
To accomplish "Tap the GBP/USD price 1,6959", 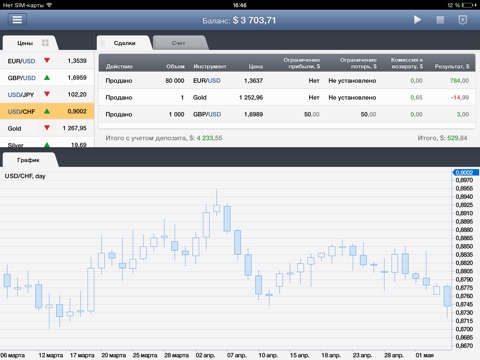I will [x=77, y=78].
